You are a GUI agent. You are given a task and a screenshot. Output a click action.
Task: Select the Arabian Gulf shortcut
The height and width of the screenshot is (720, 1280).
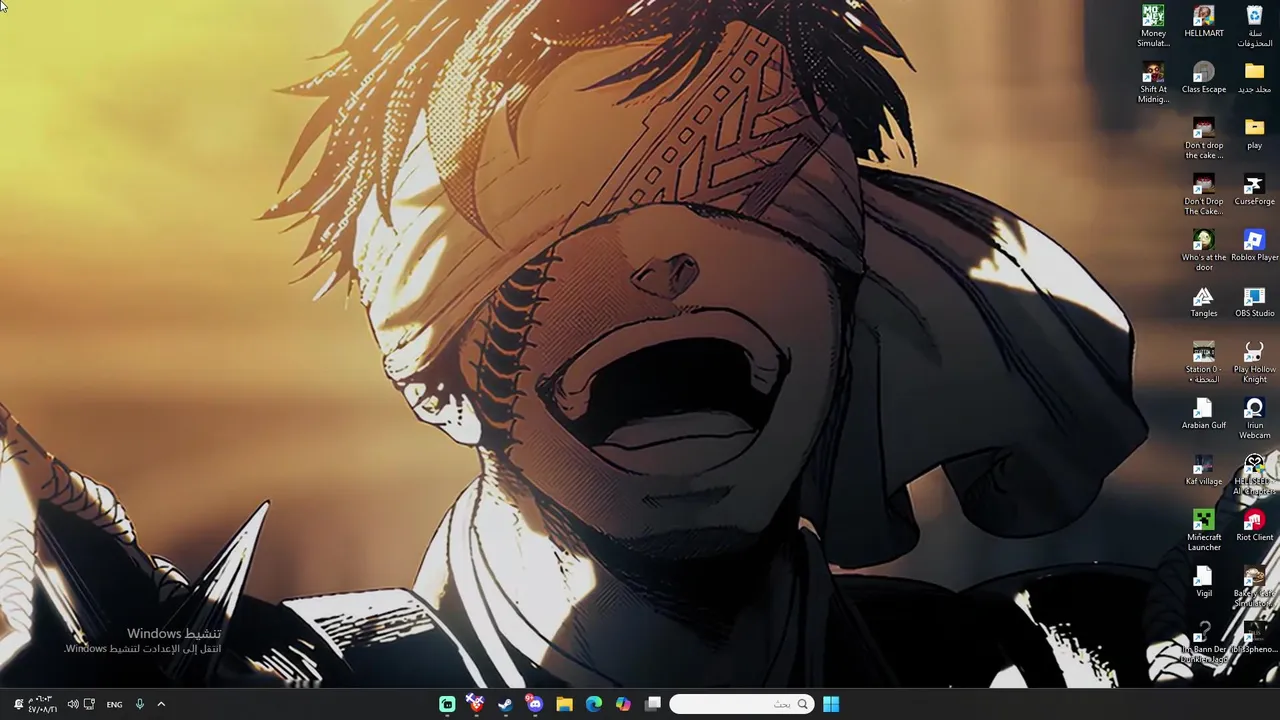pos(1204,414)
